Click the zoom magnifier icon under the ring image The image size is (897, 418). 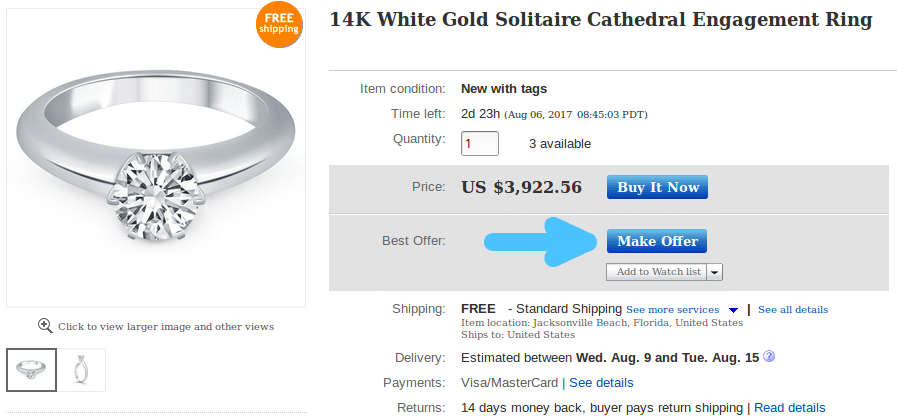click(x=45, y=325)
